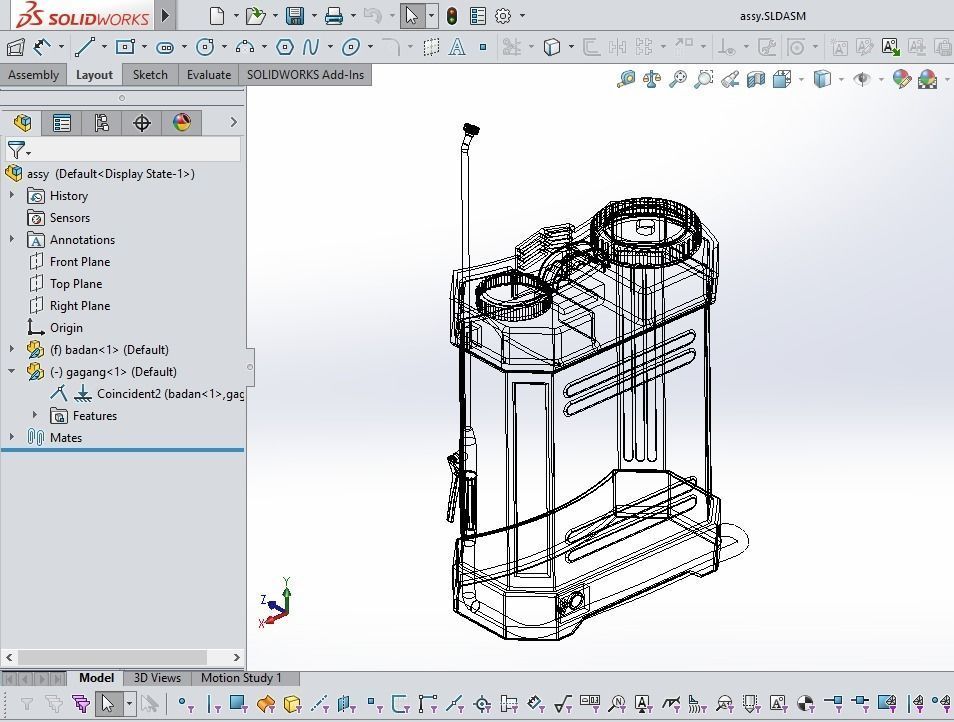Select the Origin tree item
The width and height of the screenshot is (954, 722).
66,327
